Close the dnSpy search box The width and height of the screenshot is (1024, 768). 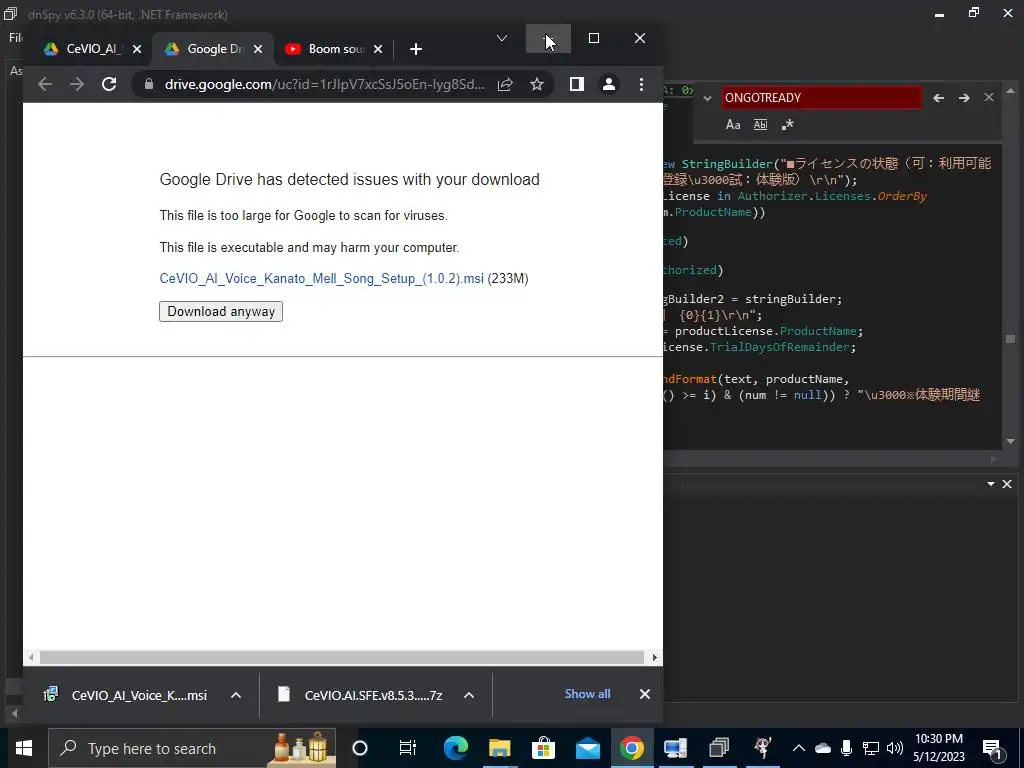pos(989,97)
